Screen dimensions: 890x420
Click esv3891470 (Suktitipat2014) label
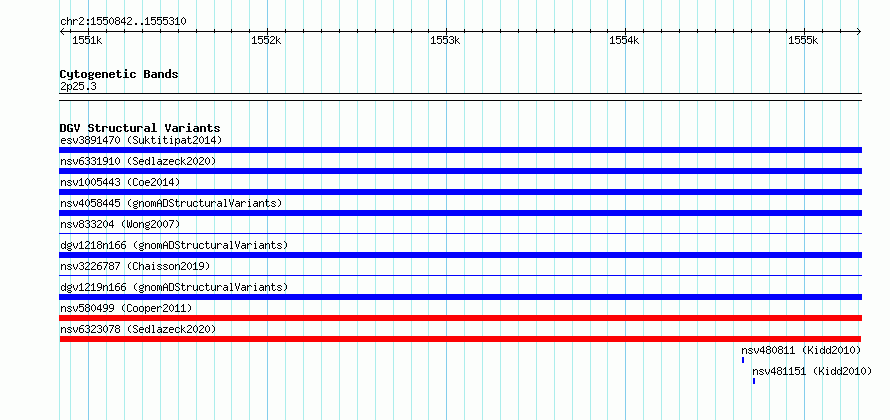pos(141,140)
